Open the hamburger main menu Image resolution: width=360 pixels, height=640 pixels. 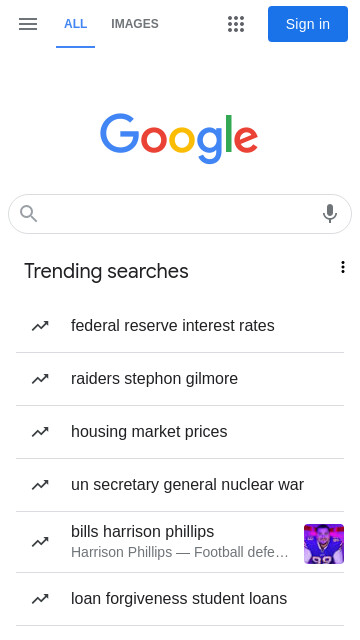(x=28, y=24)
